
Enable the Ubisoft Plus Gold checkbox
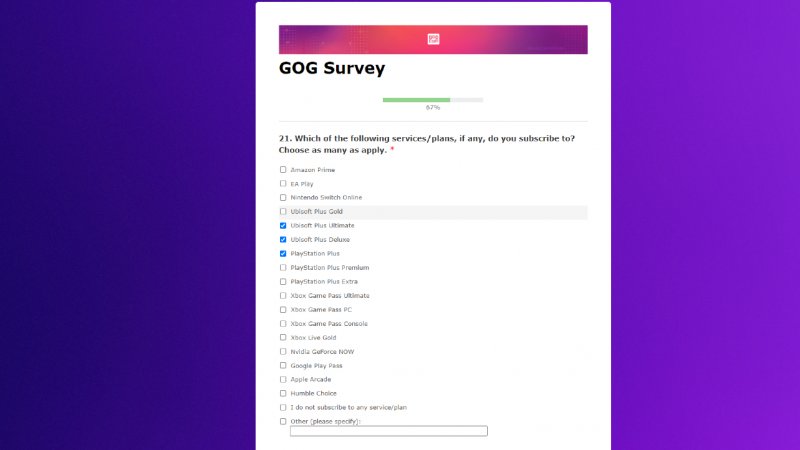click(283, 212)
